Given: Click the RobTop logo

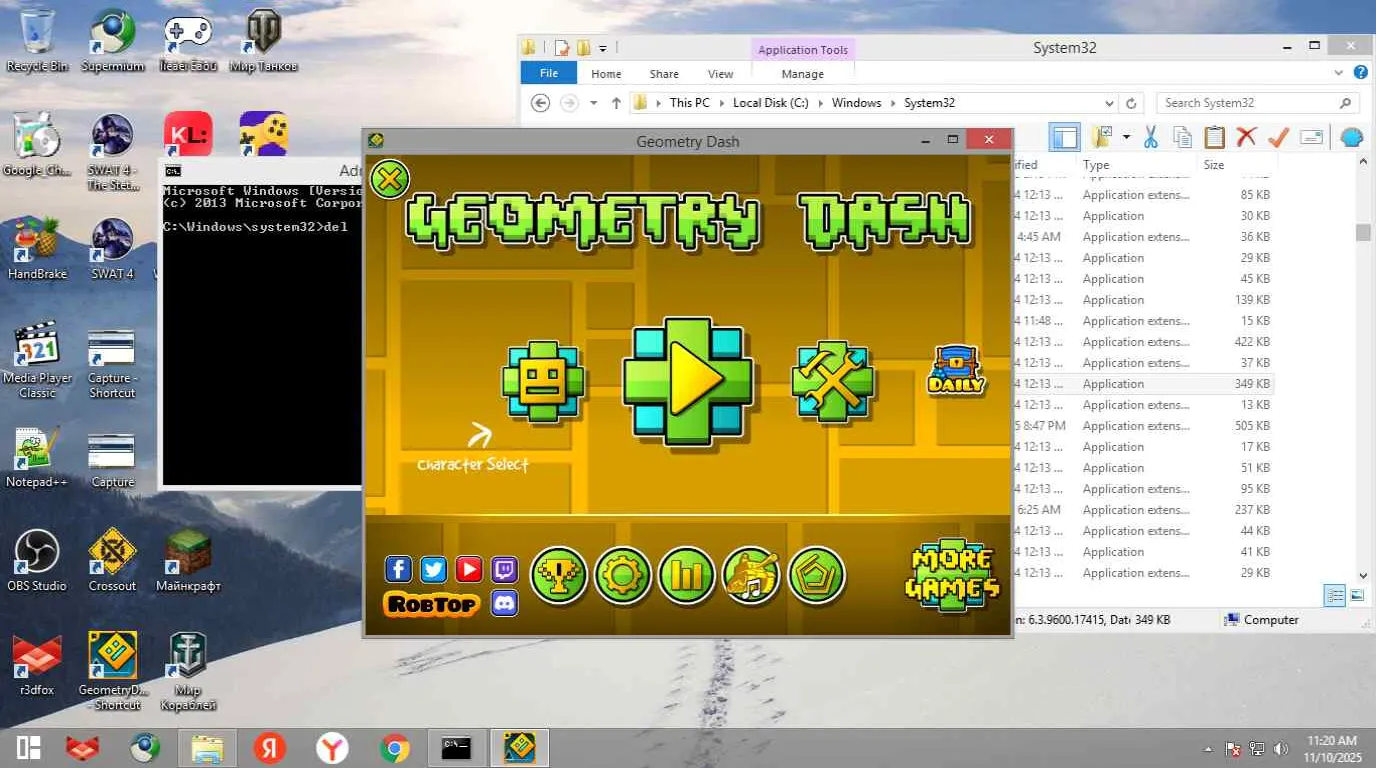Looking at the screenshot, I should (x=431, y=603).
